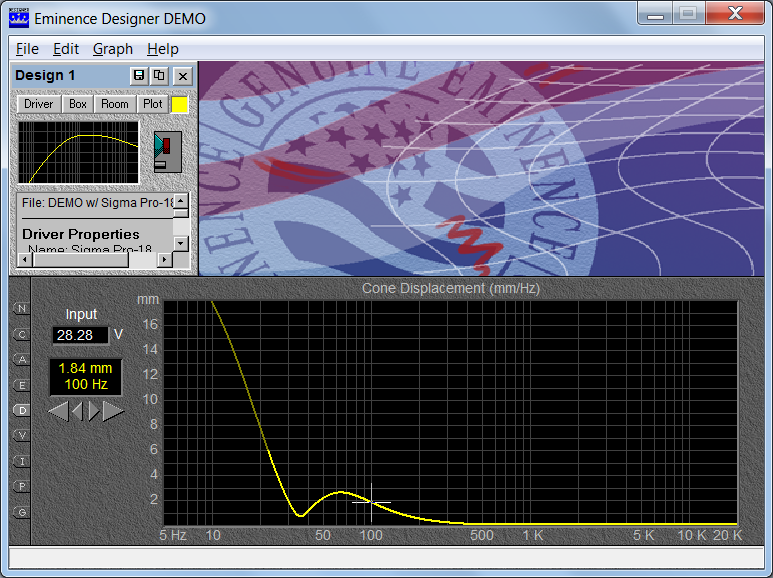Open the File menu
Viewport: 773px width, 578px height.
pos(27,49)
